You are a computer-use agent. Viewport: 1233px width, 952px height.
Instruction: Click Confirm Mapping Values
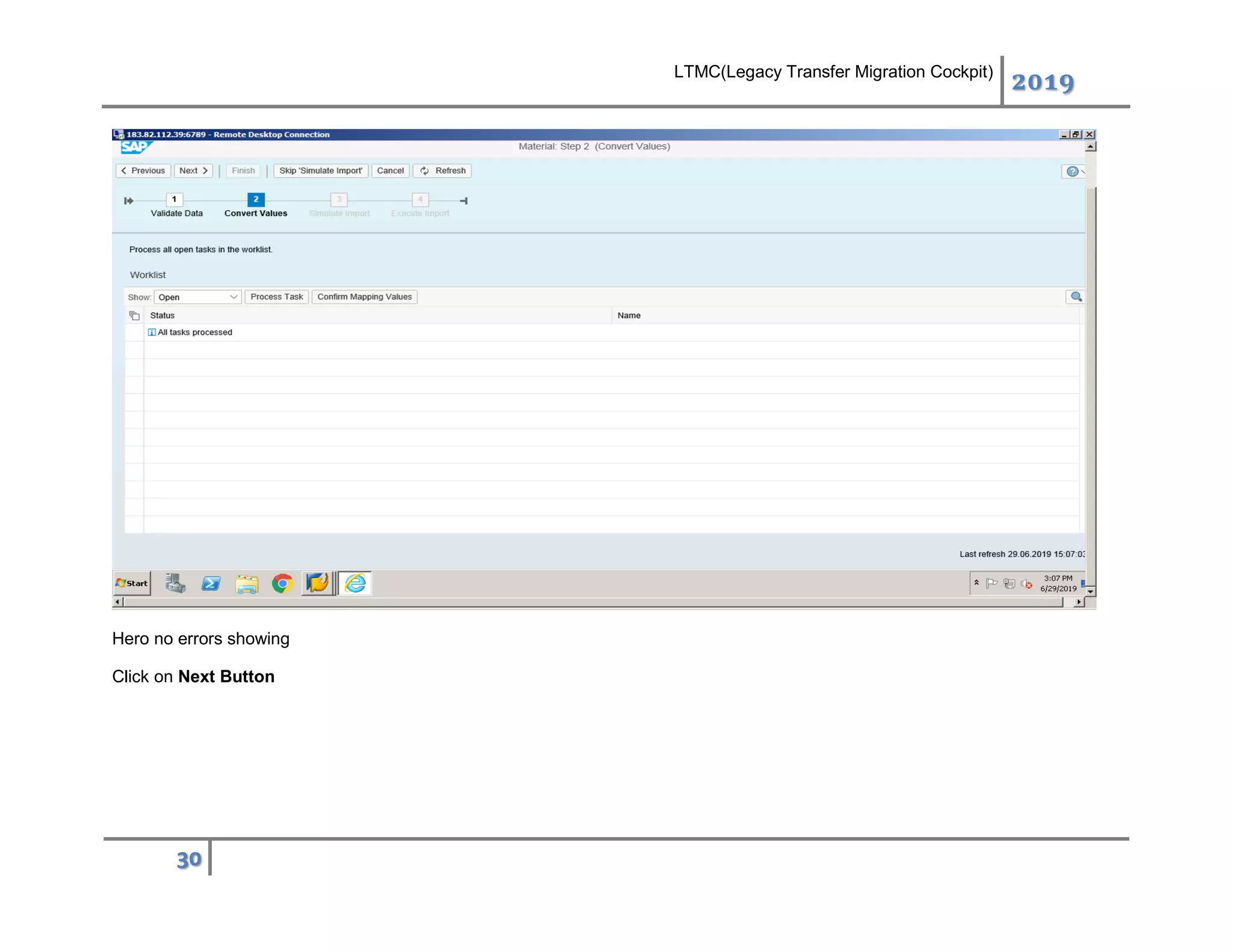click(364, 297)
